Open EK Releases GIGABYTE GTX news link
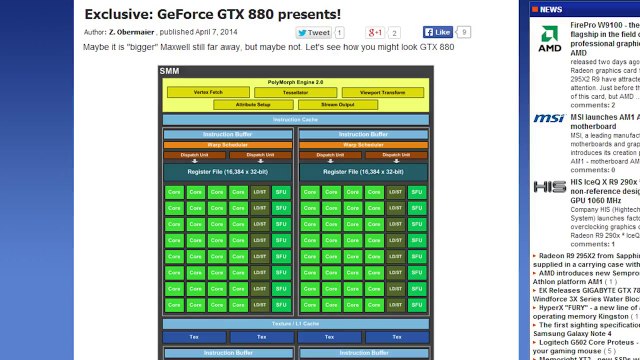Image resolution: width=640 pixels, height=360 pixels. pyautogui.click(x=587, y=295)
